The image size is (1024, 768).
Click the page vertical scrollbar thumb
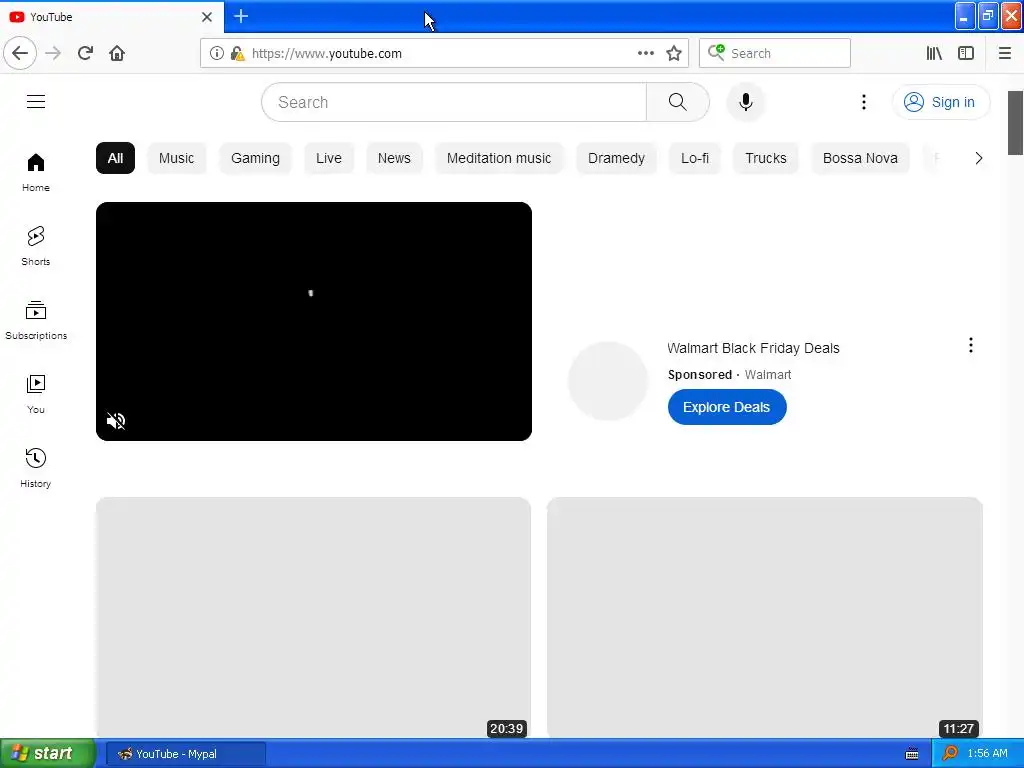[x=1015, y=123]
